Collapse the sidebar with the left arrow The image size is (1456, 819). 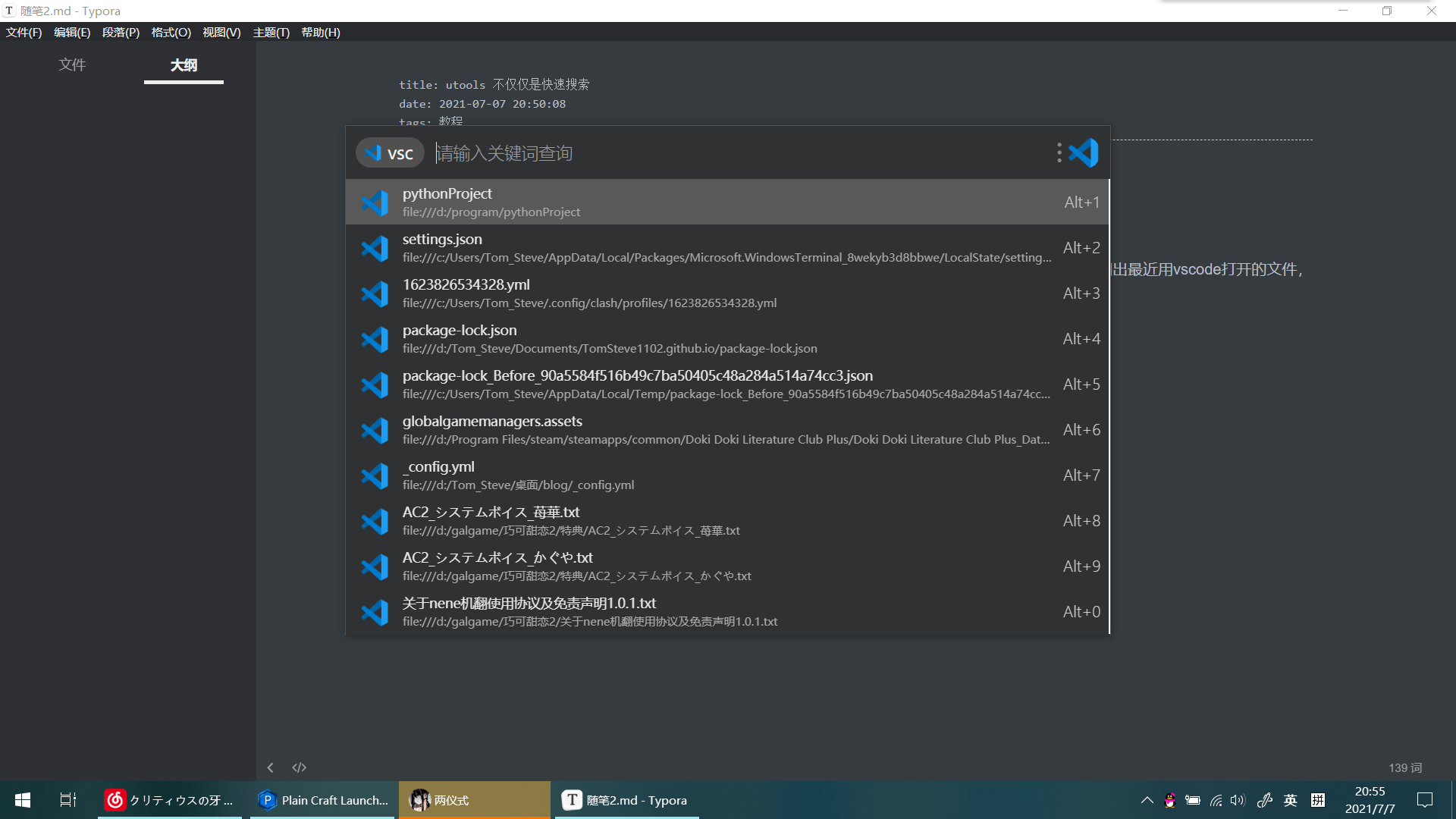pyautogui.click(x=271, y=767)
